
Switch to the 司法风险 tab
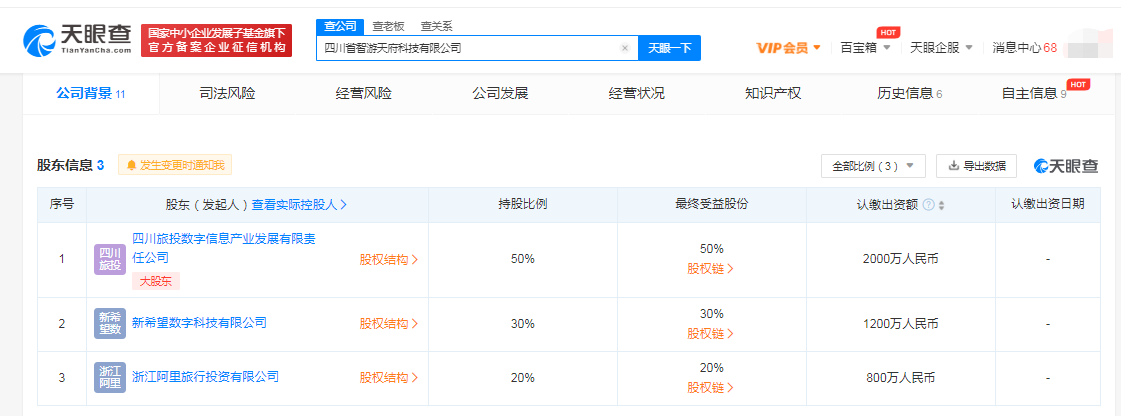point(227,93)
